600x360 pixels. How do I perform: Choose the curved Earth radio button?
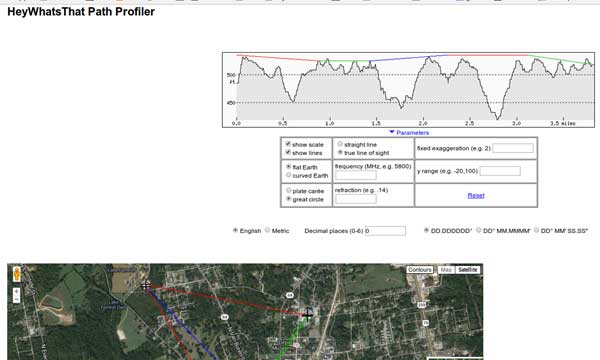point(289,175)
